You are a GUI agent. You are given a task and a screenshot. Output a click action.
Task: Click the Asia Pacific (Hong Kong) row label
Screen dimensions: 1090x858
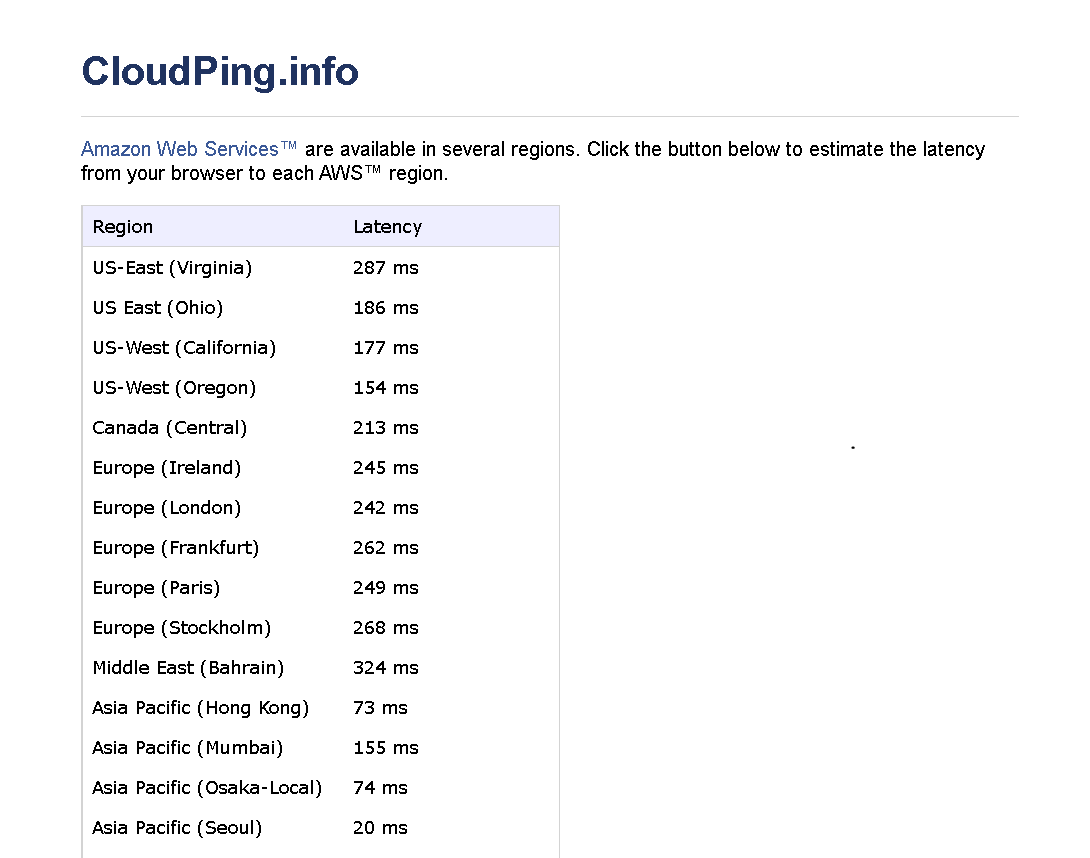pos(201,708)
